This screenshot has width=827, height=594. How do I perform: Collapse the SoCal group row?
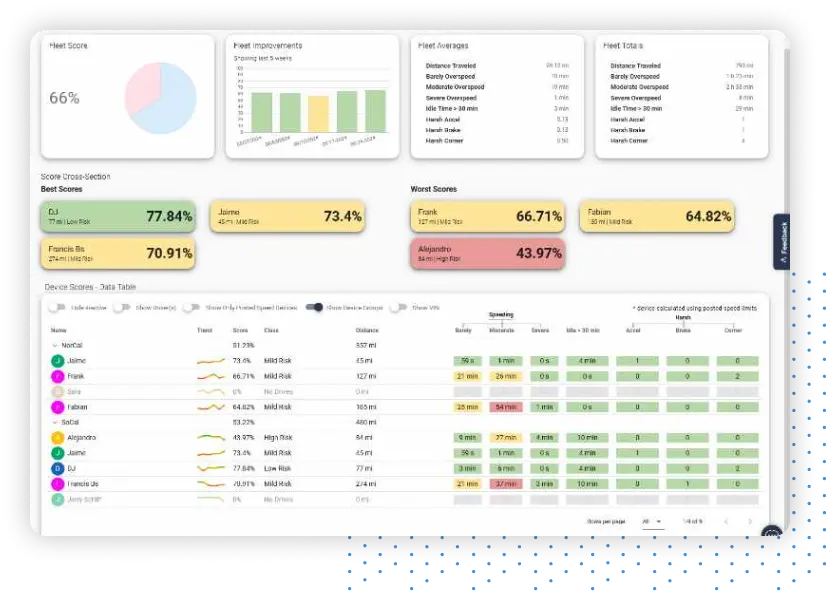click(53, 422)
